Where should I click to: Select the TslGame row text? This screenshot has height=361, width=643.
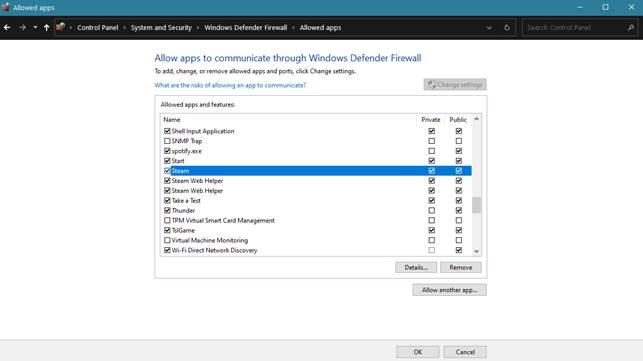pos(183,230)
